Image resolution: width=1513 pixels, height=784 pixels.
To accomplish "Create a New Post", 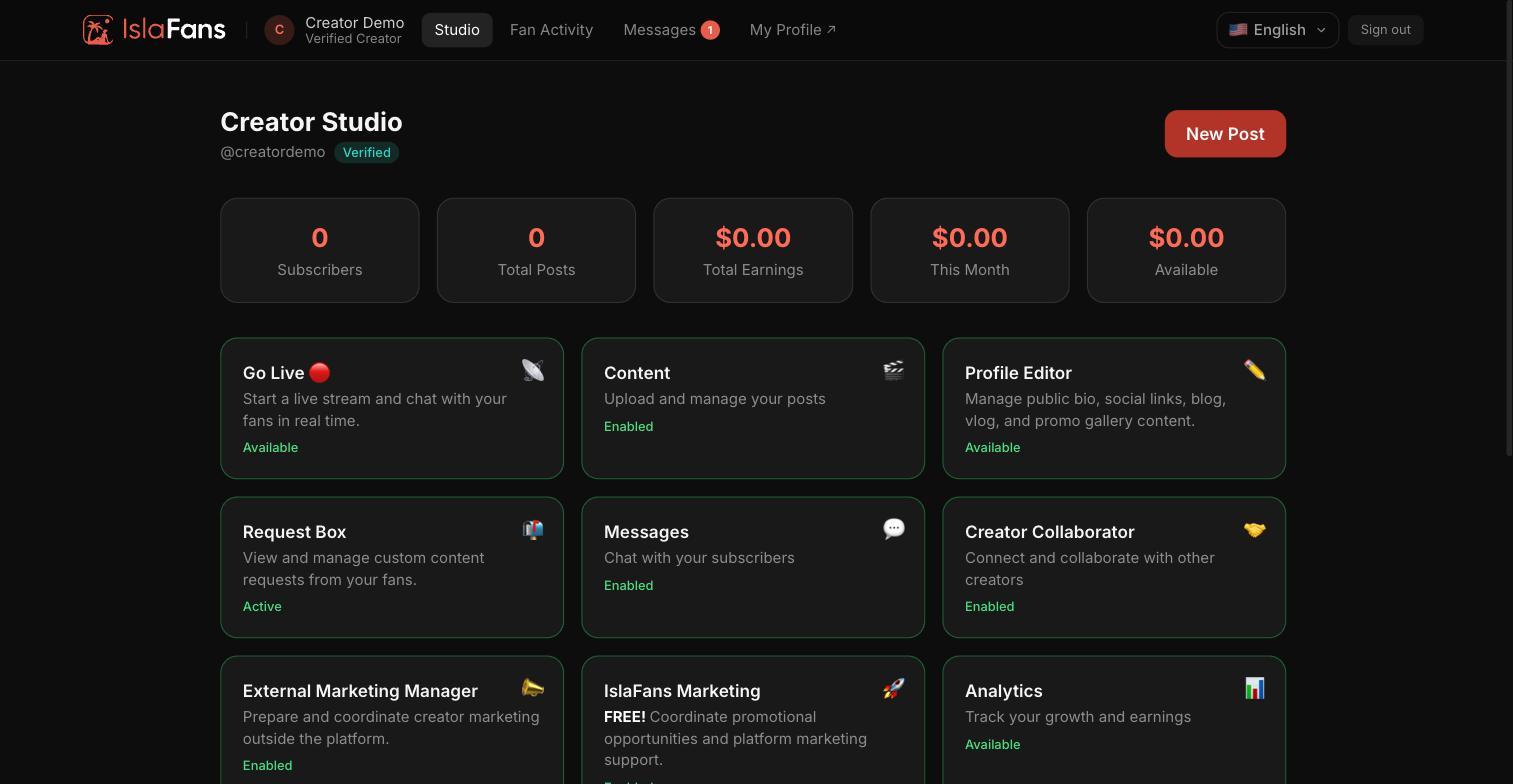I will pos(1225,134).
